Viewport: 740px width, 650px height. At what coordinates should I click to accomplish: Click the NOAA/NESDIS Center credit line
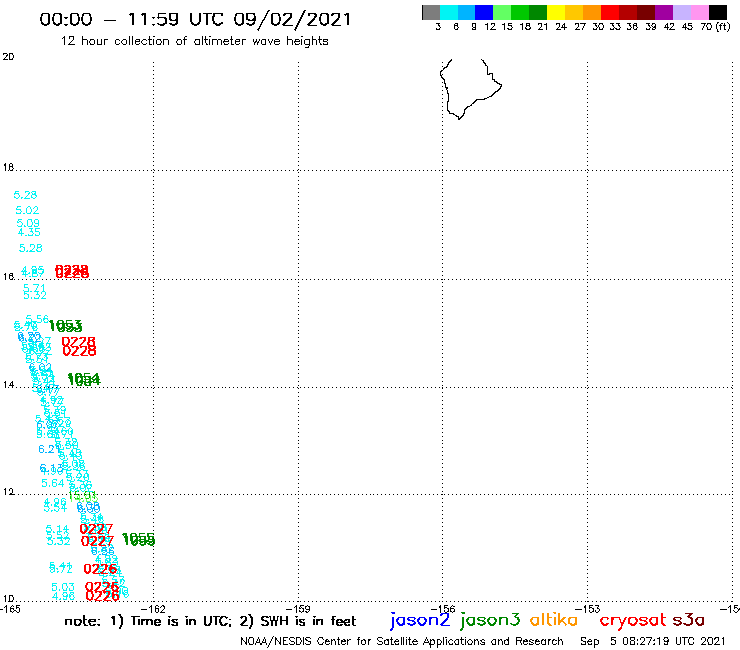click(x=402, y=641)
